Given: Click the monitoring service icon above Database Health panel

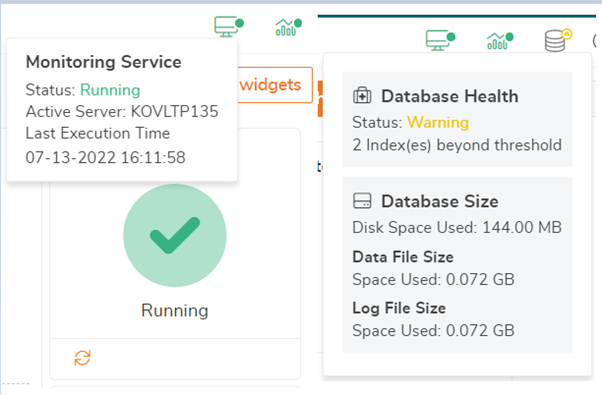Looking at the screenshot, I should [x=440, y=40].
